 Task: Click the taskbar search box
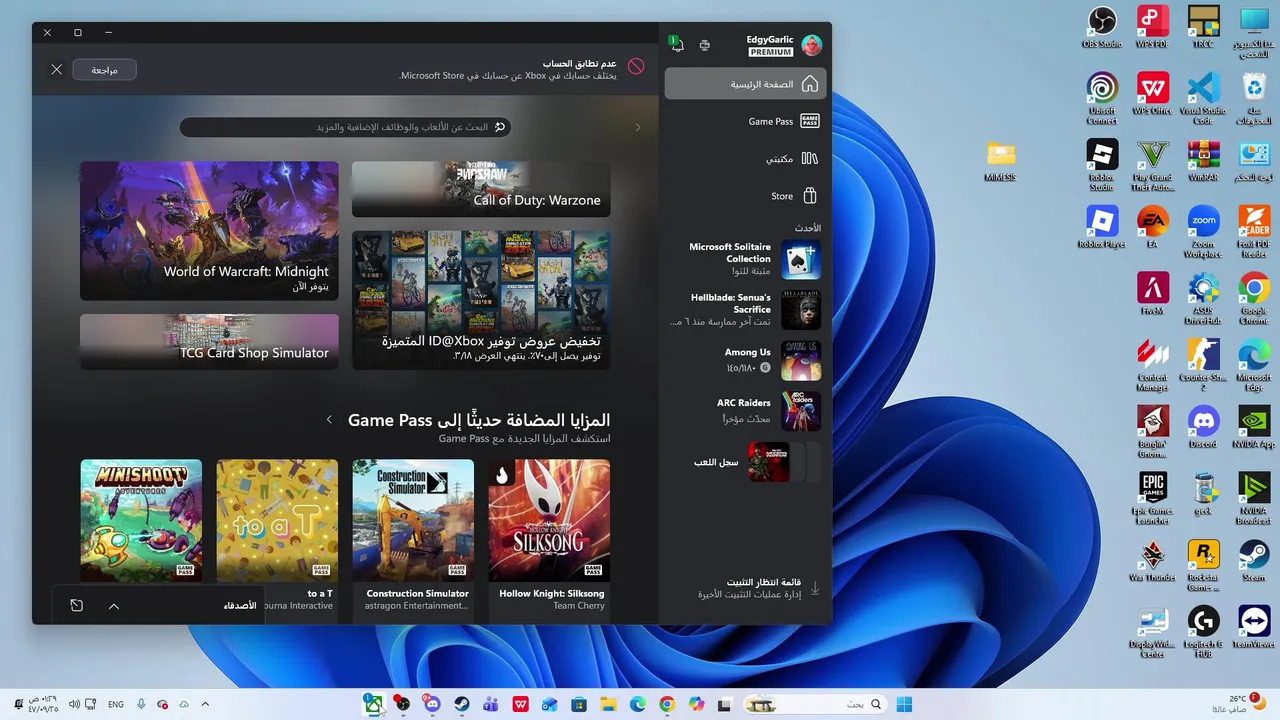(x=814, y=704)
